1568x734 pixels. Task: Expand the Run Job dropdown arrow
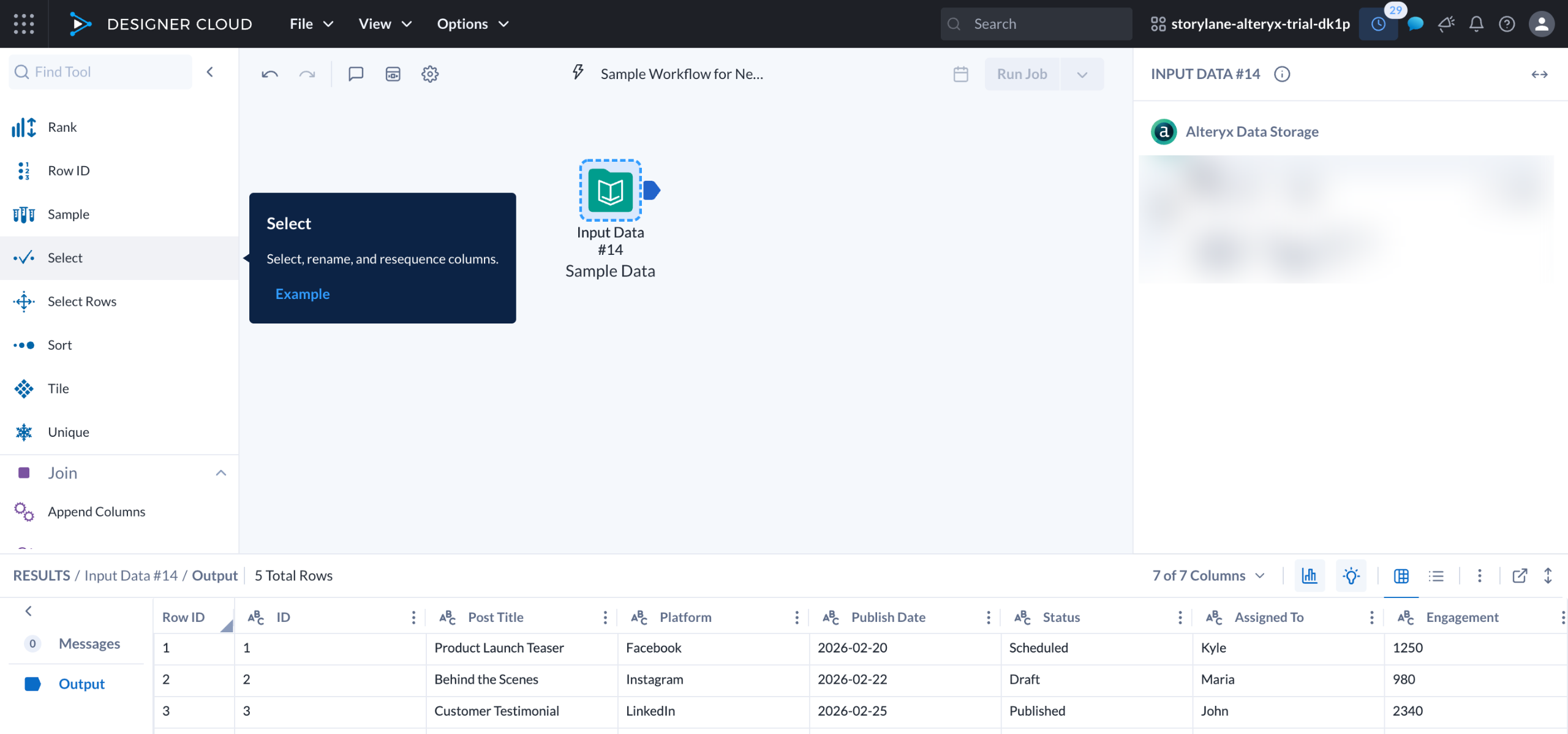1082,74
